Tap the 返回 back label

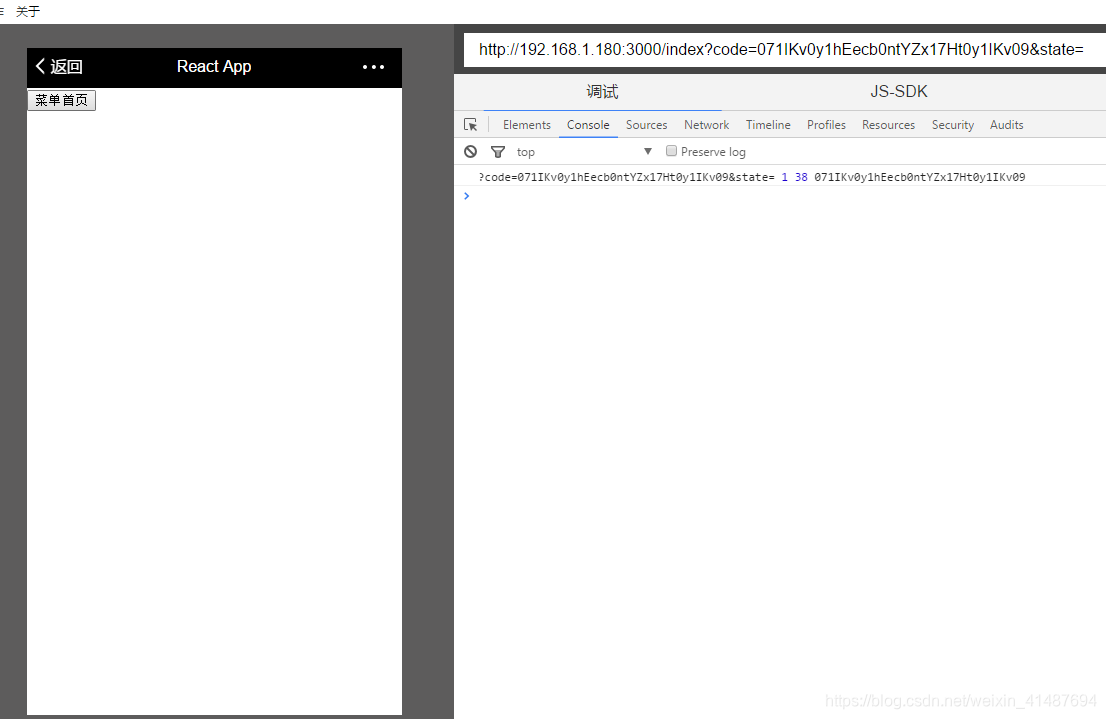click(x=66, y=66)
